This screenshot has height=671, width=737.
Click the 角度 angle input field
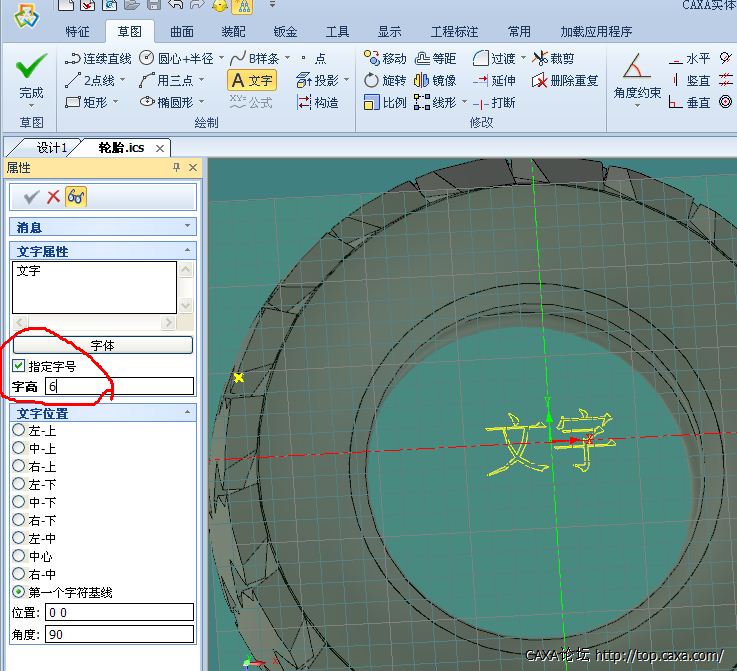[119, 634]
